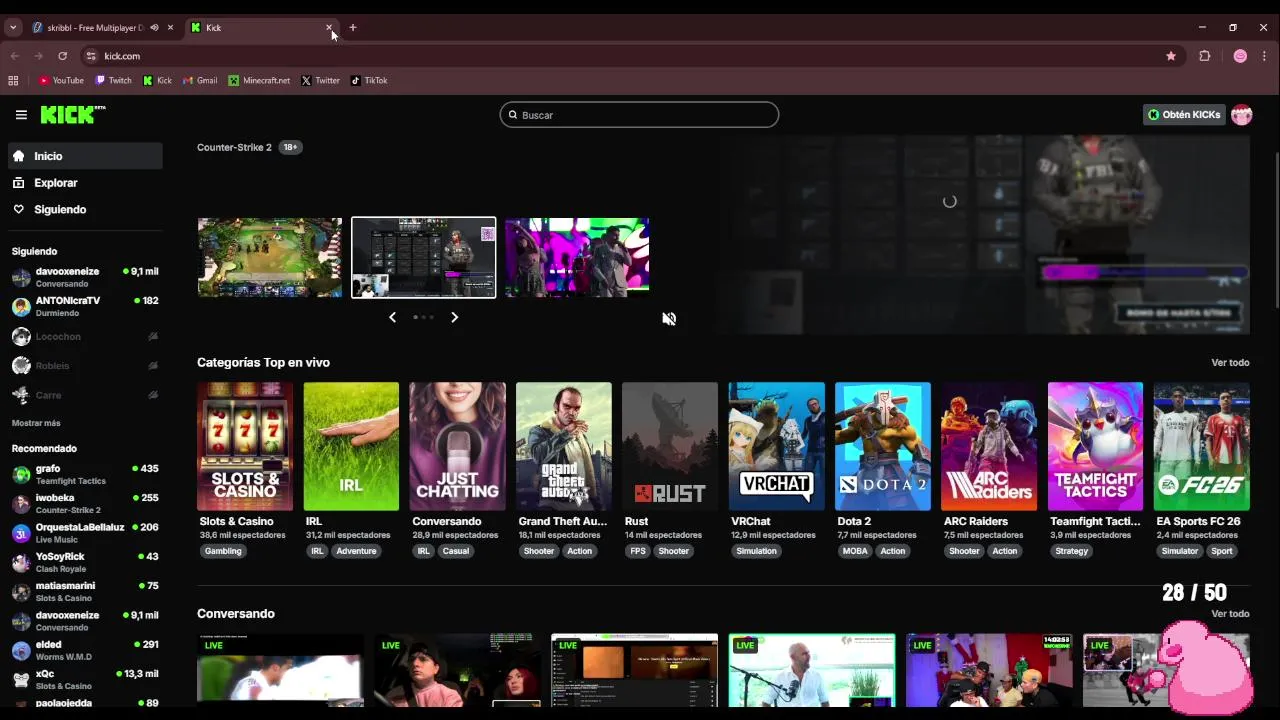1280x720 pixels.
Task: Click the KICK logo
Action: pyautogui.click(x=72, y=115)
